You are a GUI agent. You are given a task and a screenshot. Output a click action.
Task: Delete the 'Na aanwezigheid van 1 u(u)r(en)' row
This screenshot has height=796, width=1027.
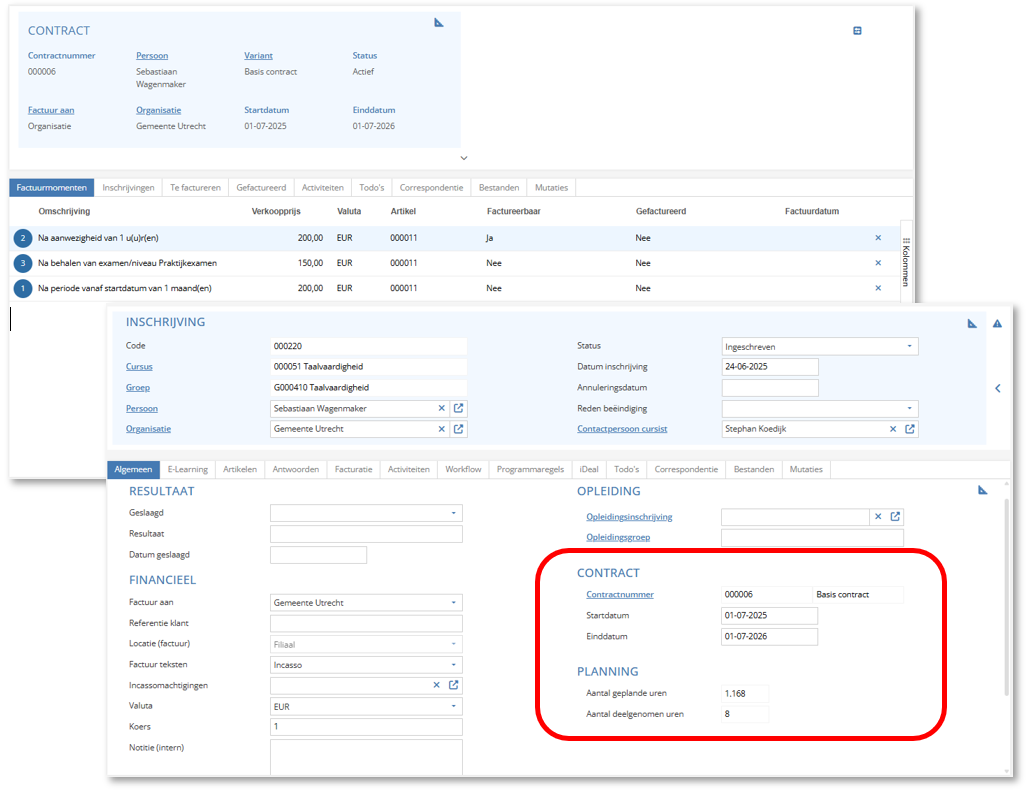[878, 238]
